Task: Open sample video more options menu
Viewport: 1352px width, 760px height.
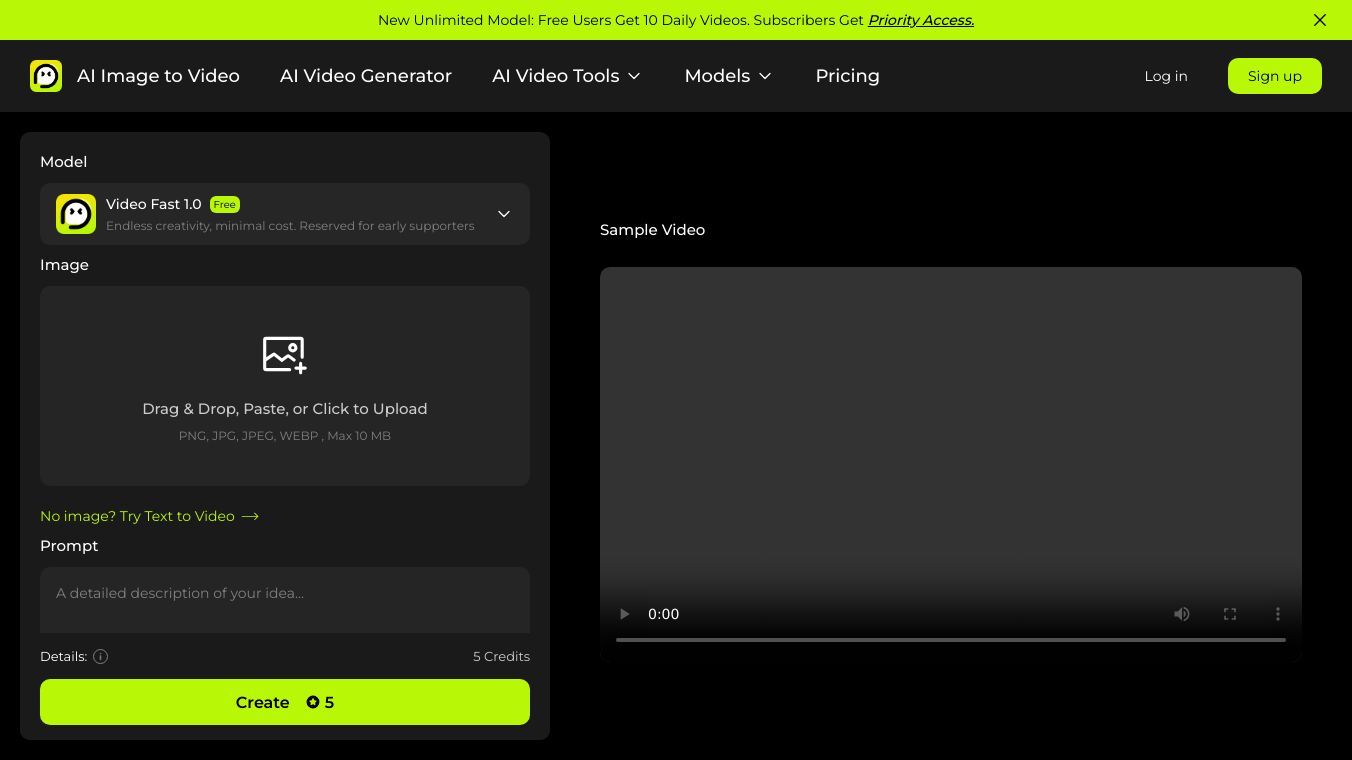Action: point(1278,614)
